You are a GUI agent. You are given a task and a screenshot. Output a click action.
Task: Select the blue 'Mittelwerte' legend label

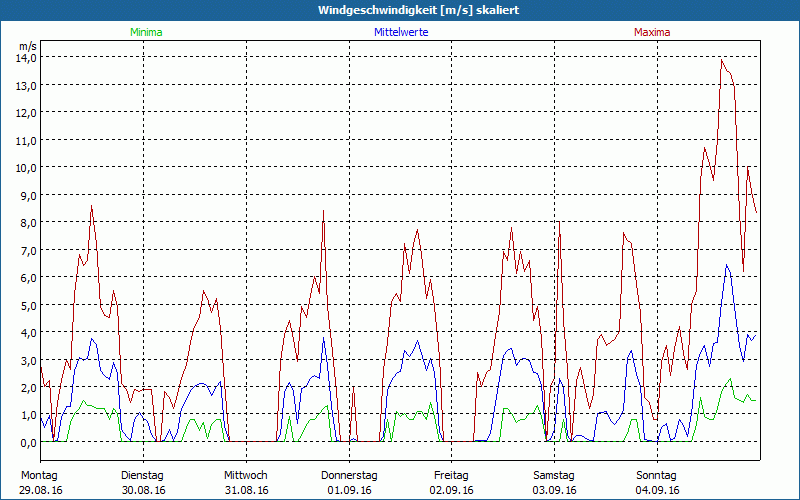coord(401,32)
